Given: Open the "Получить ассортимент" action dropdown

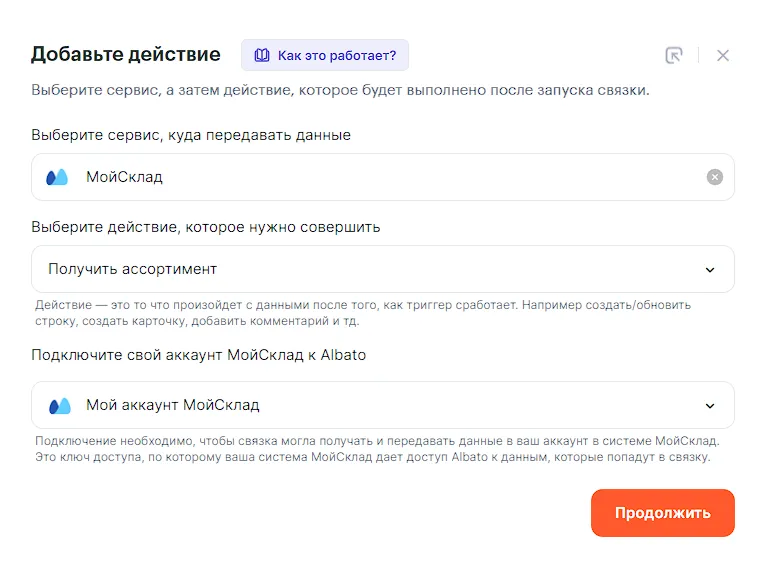Looking at the screenshot, I should click(380, 269).
